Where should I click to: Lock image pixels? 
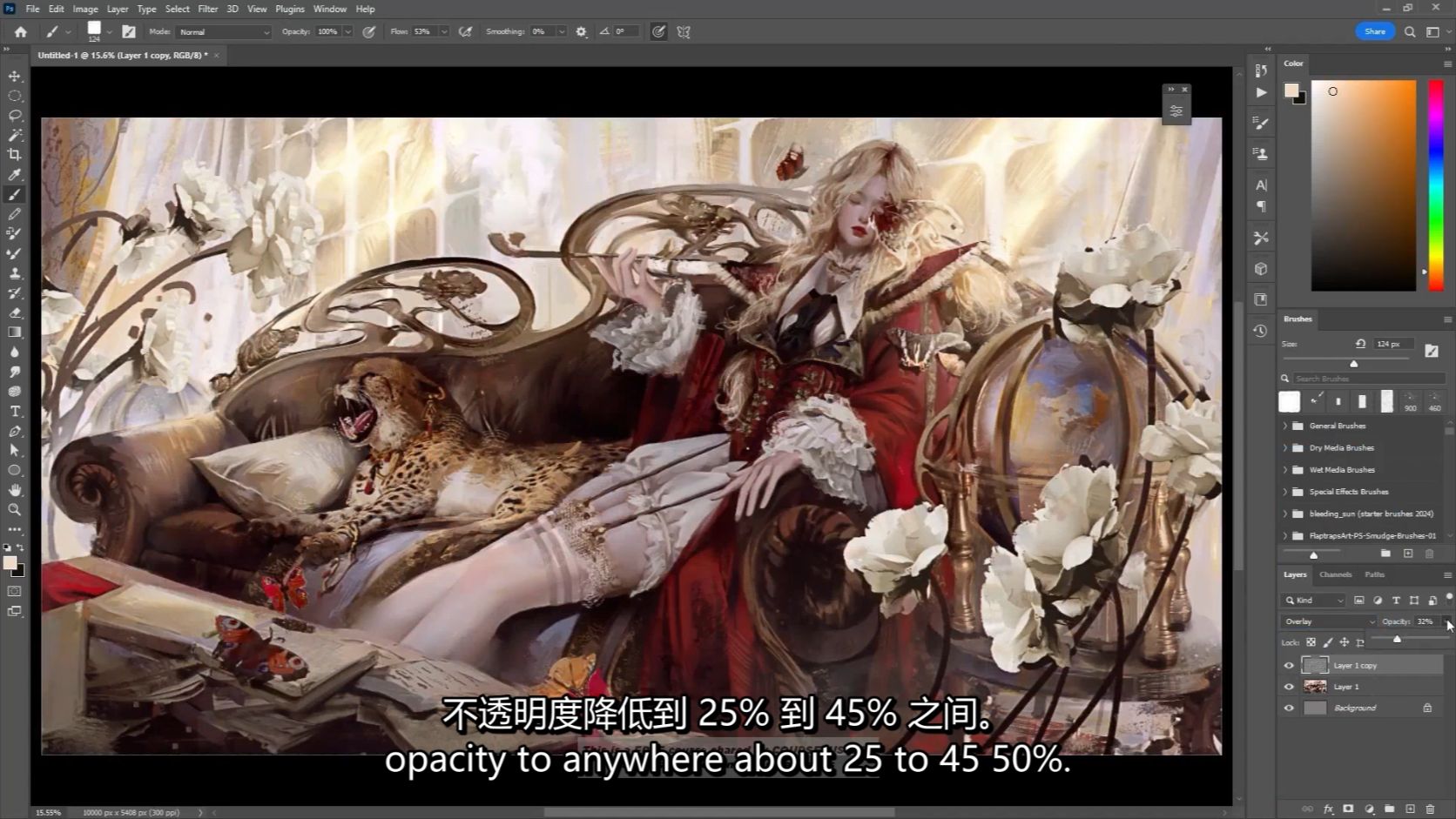(x=1328, y=642)
